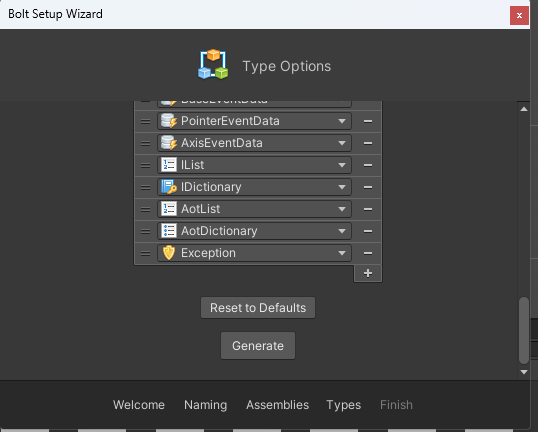
Task: Expand the AotDictionary type dropdown arrow
Action: click(342, 231)
